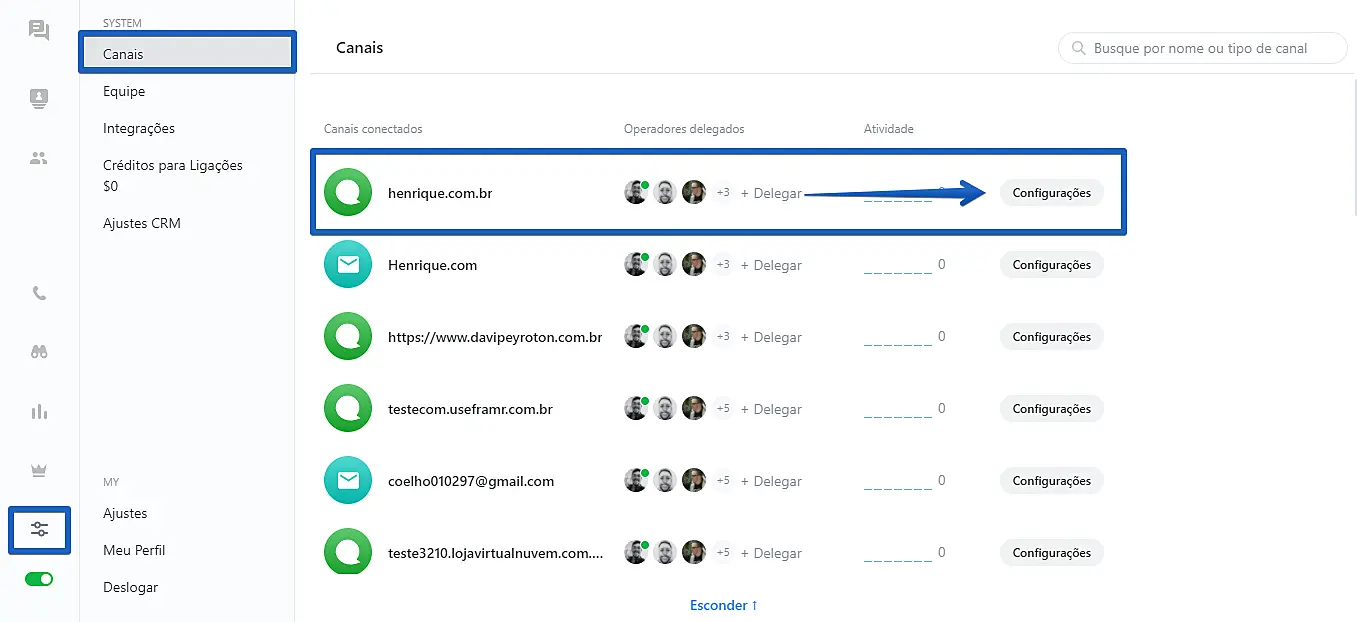Viewport: 1357px width, 622px height.
Task: Open the bar chart statistics icon
Action: pos(39,411)
